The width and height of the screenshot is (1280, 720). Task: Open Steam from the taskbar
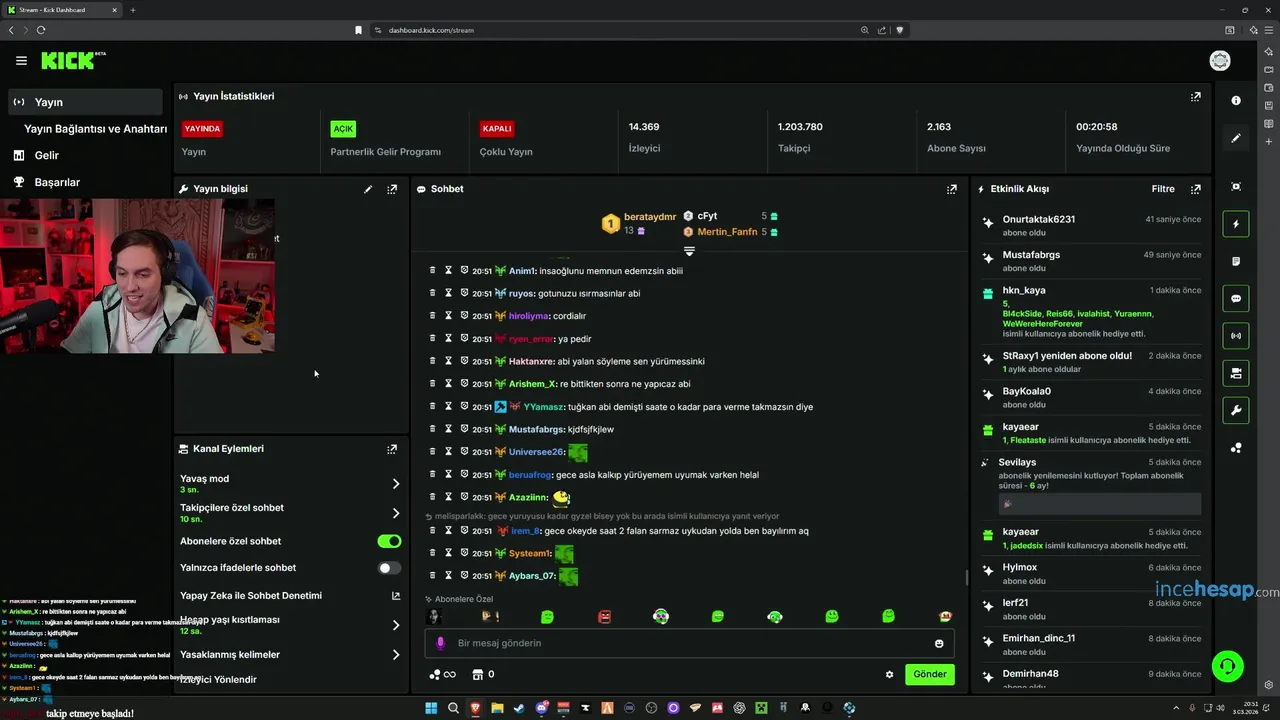point(519,708)
